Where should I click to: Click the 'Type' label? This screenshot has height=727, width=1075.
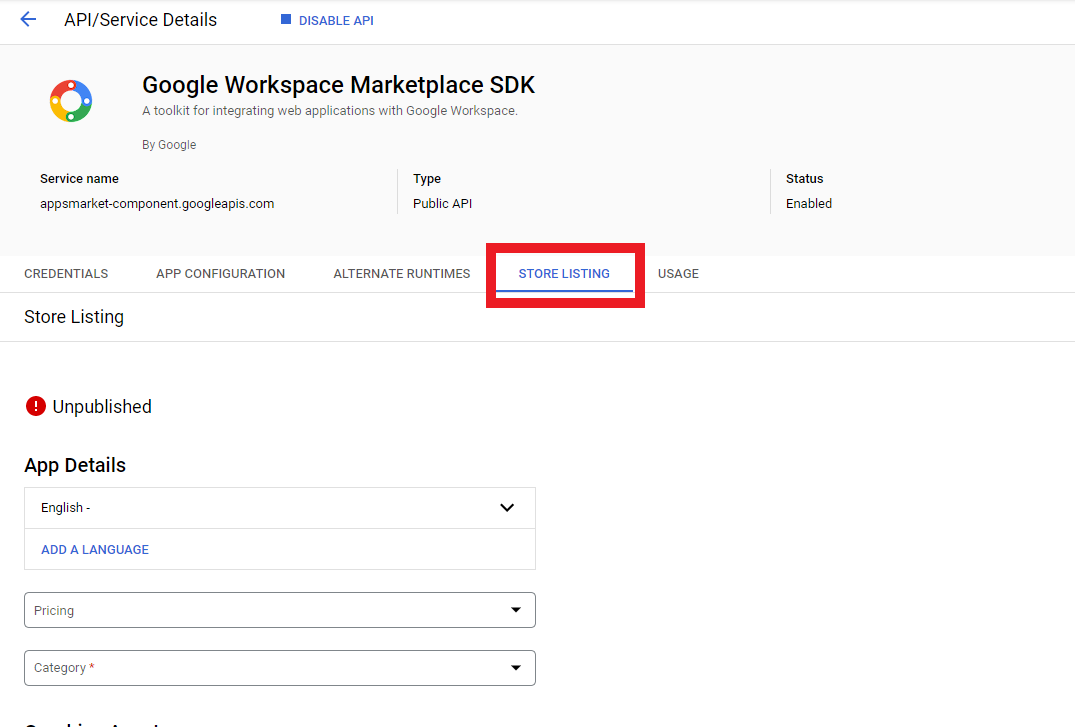click(x=426, y=178)
